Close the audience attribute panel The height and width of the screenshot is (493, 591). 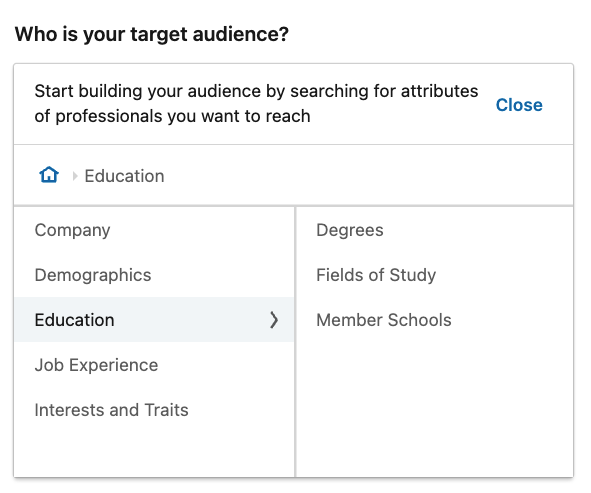coord(519,105)
